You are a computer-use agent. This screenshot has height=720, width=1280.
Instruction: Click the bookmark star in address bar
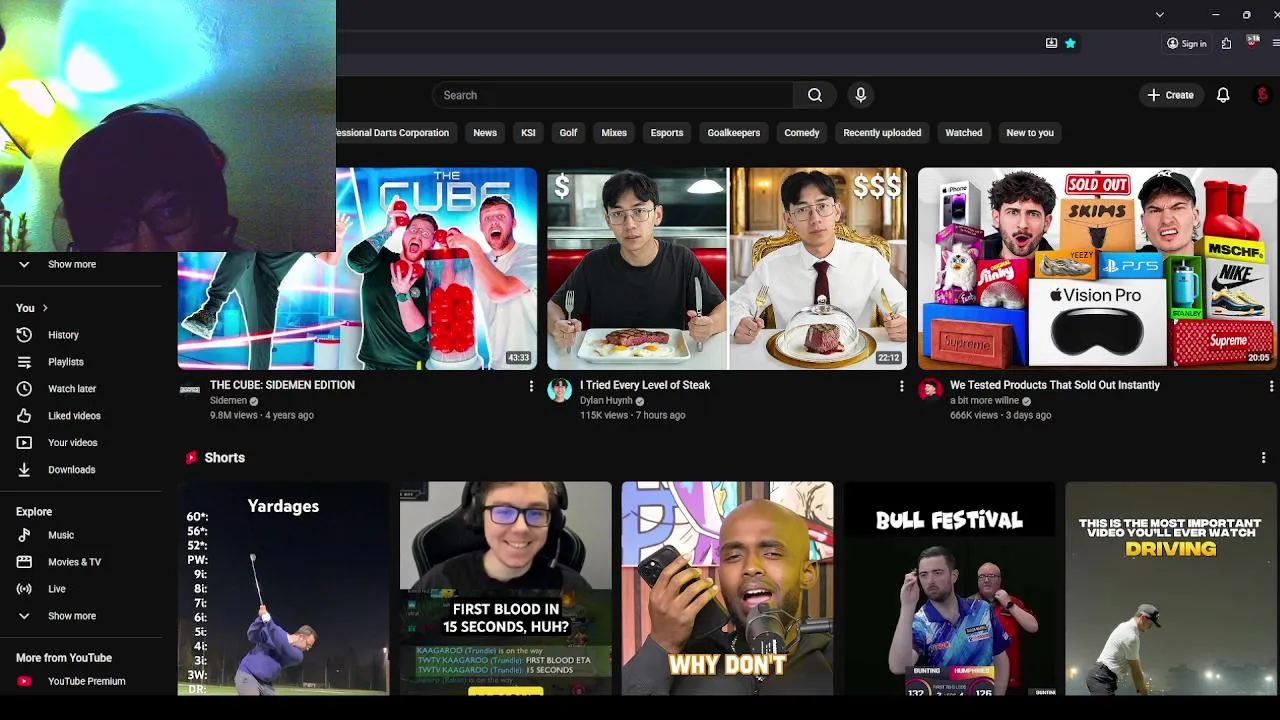point(1070,43)
